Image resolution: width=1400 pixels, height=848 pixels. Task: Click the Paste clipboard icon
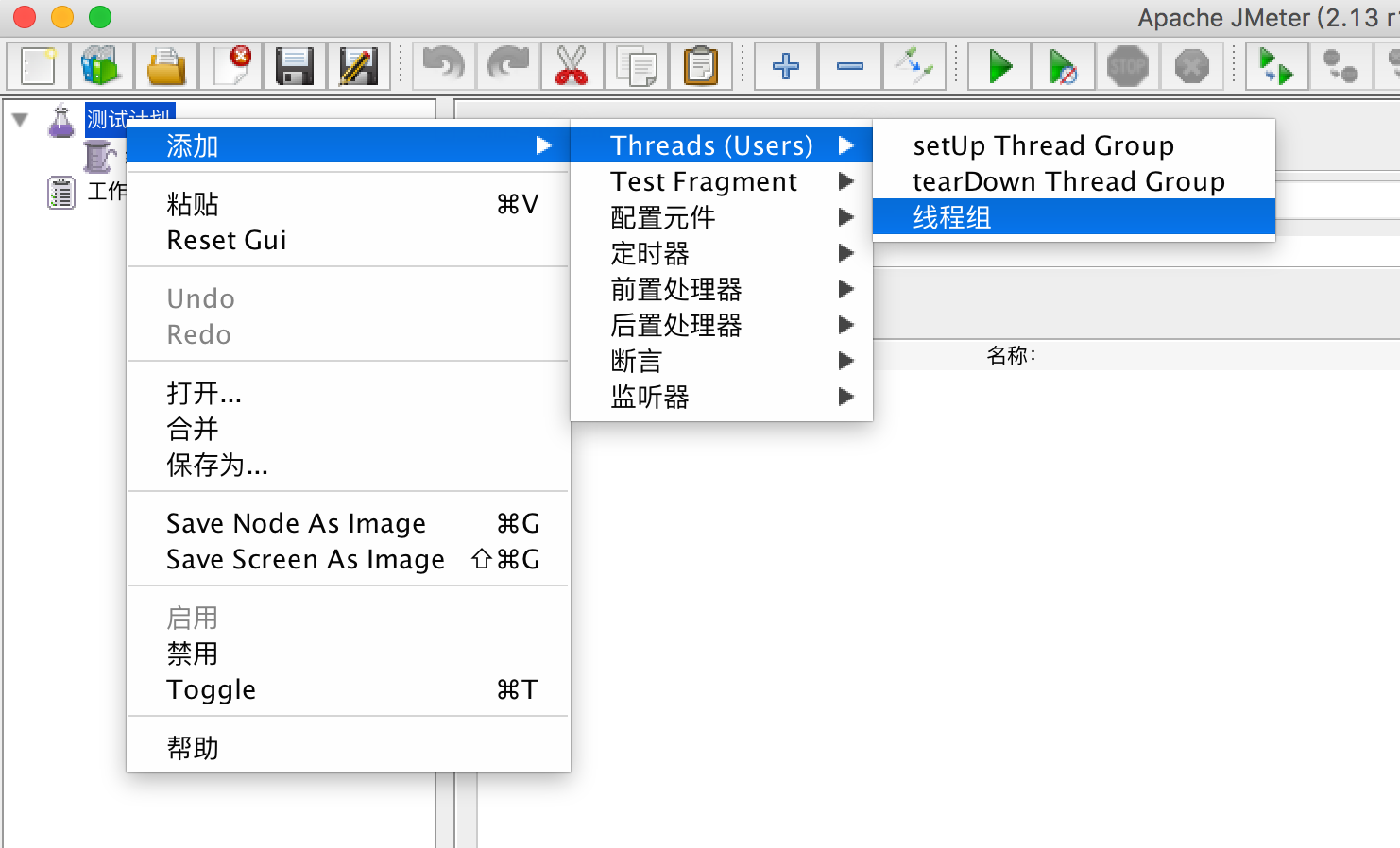click(700, 67)
